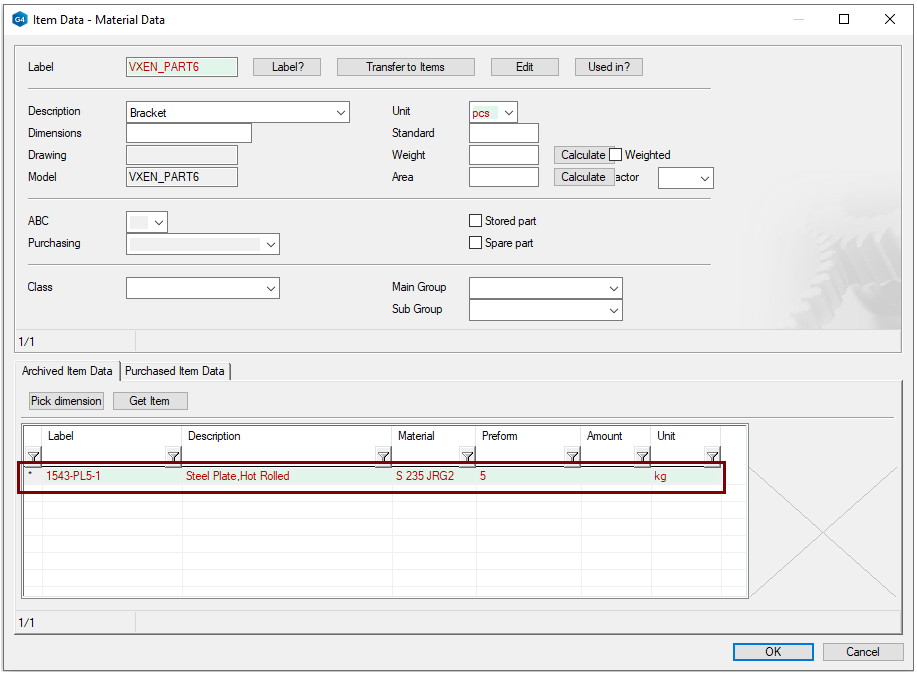Click the Label column filter icon

[173, 458]
